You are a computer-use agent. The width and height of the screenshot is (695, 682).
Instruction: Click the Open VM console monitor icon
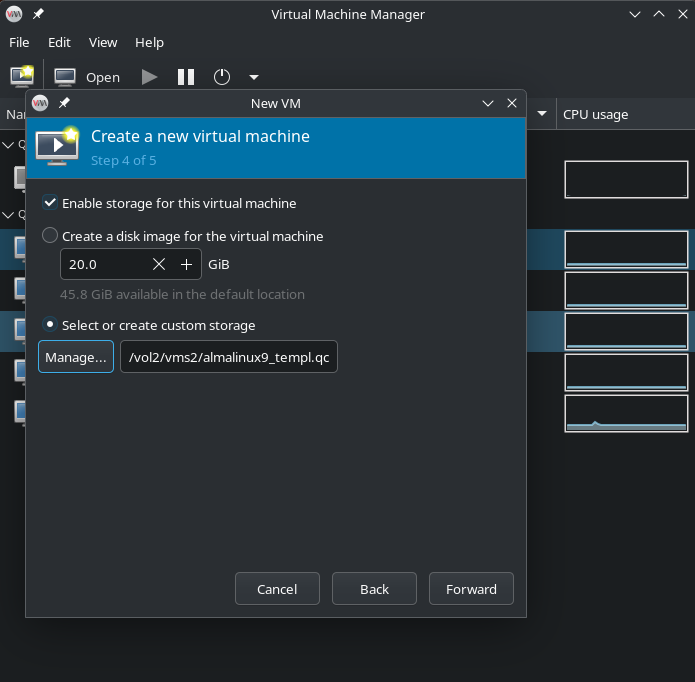click(x=65, y=77)
